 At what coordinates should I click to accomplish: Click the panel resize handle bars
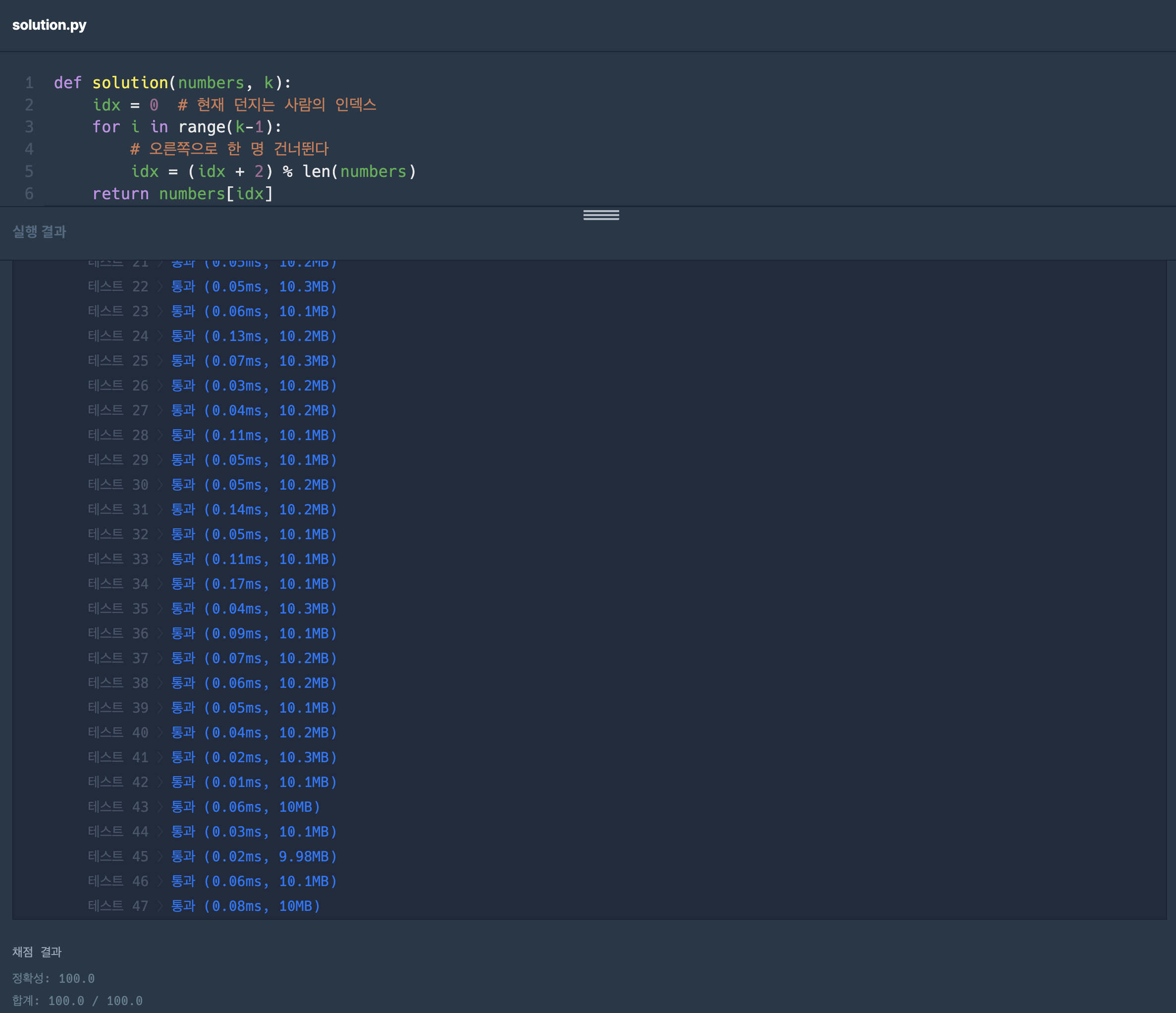click(600, 215)
